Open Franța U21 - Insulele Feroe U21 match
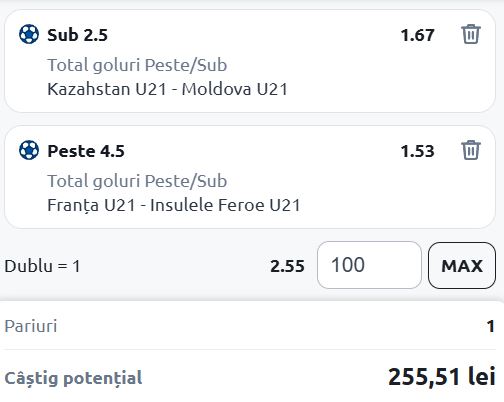Screen dimensions: 504x402 (174, 205)
